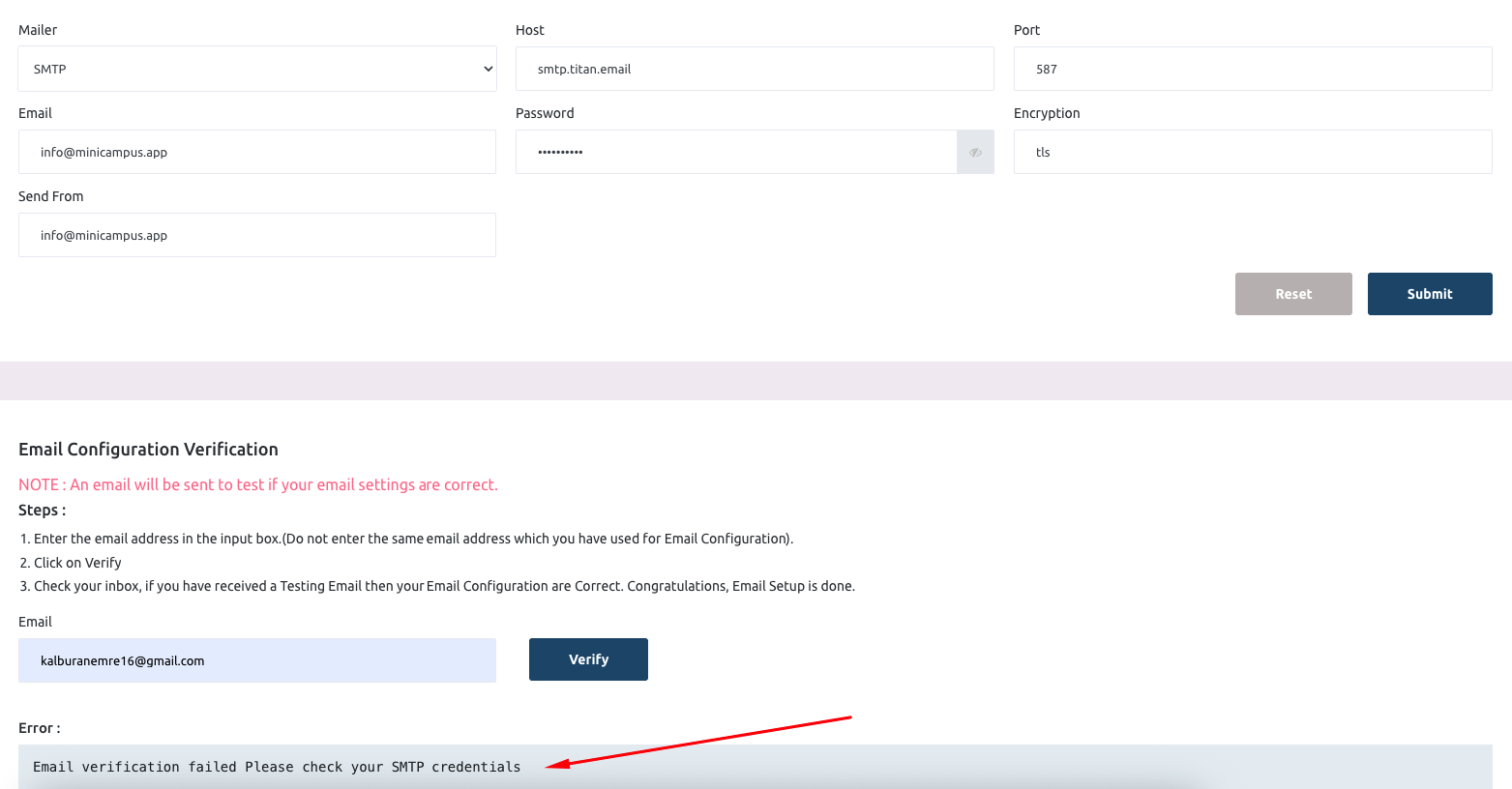Focus the masked Password input
The image size is (1512, 789).
[735, 153]
